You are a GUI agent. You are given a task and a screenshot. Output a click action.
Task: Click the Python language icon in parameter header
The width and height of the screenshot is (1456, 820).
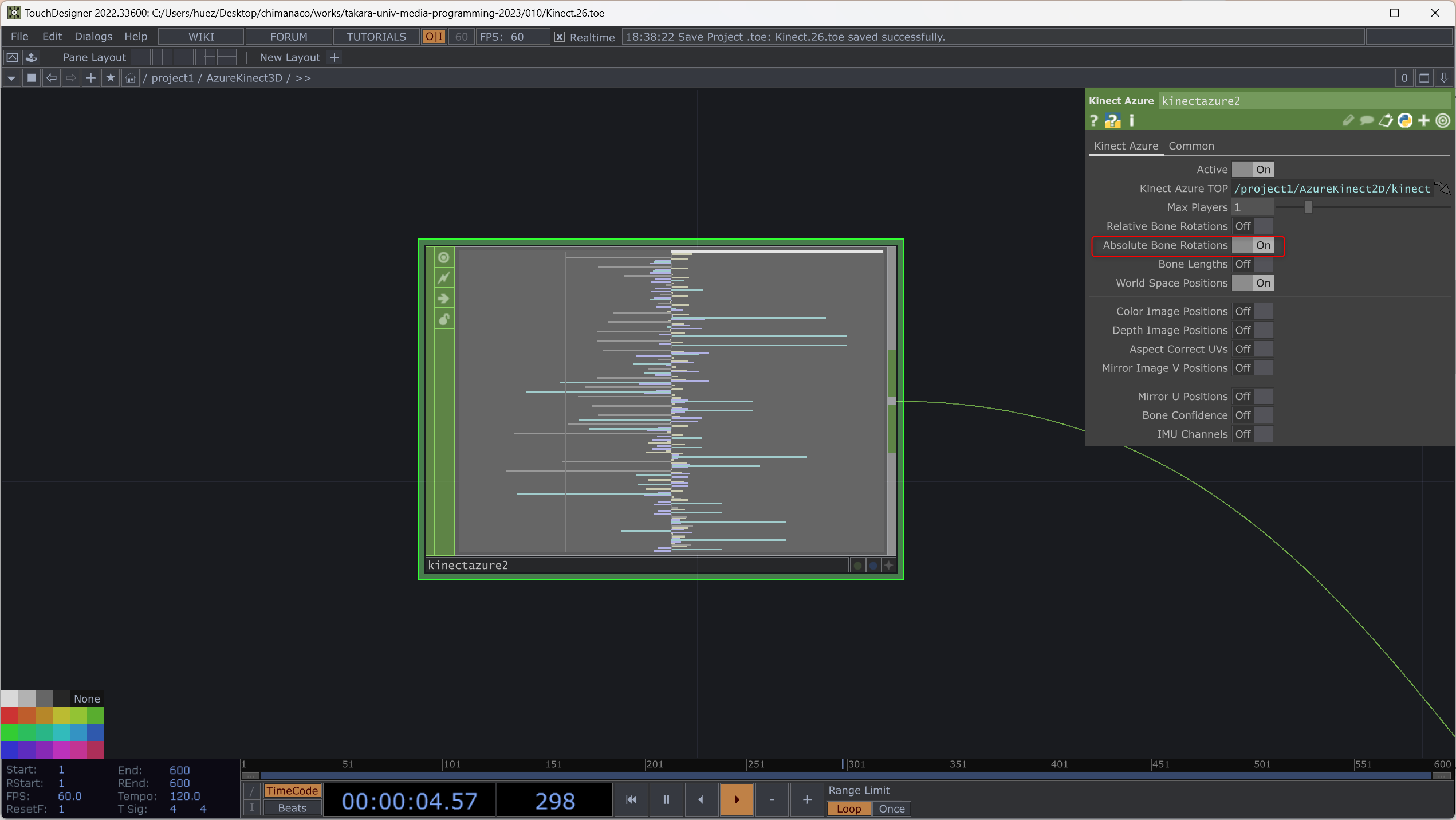[1405, 121]
